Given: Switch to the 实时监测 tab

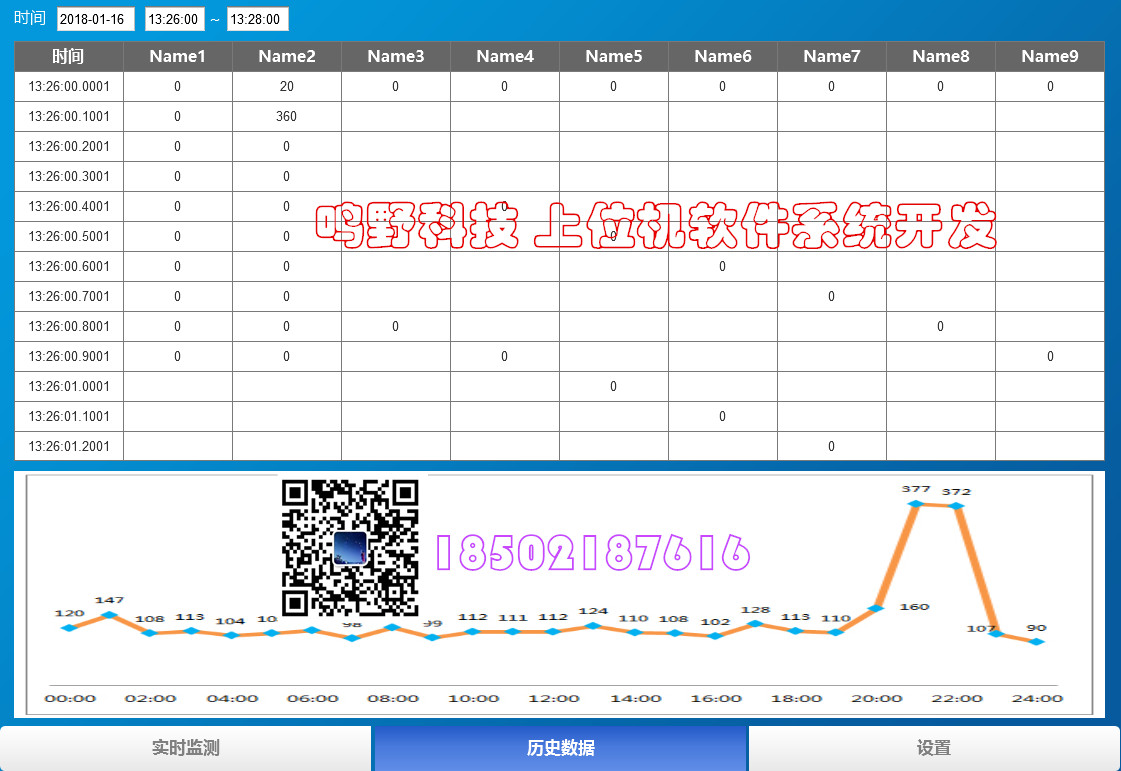Looking at the screenshot, I should click(x=185, y=748).
